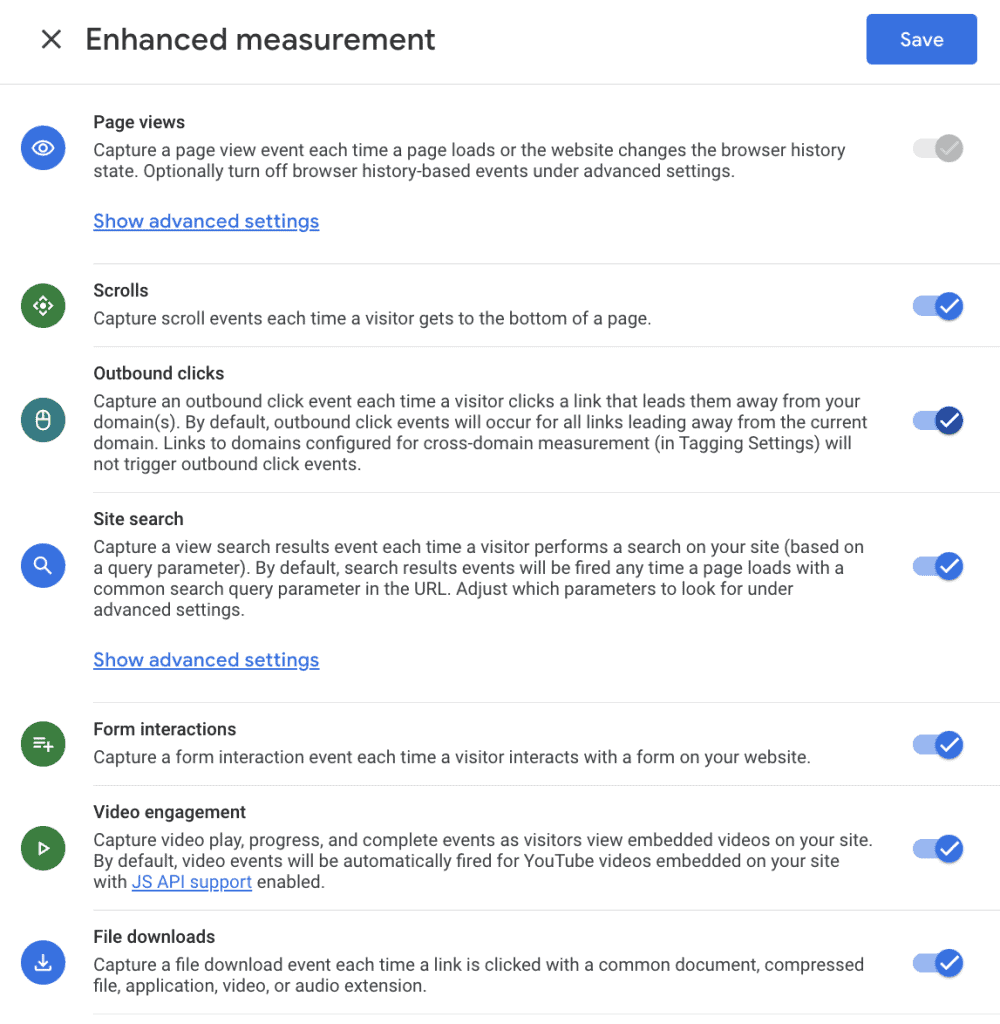Click the eye icon next to Page views
1000x1024 pixels.
click(43, 148)
